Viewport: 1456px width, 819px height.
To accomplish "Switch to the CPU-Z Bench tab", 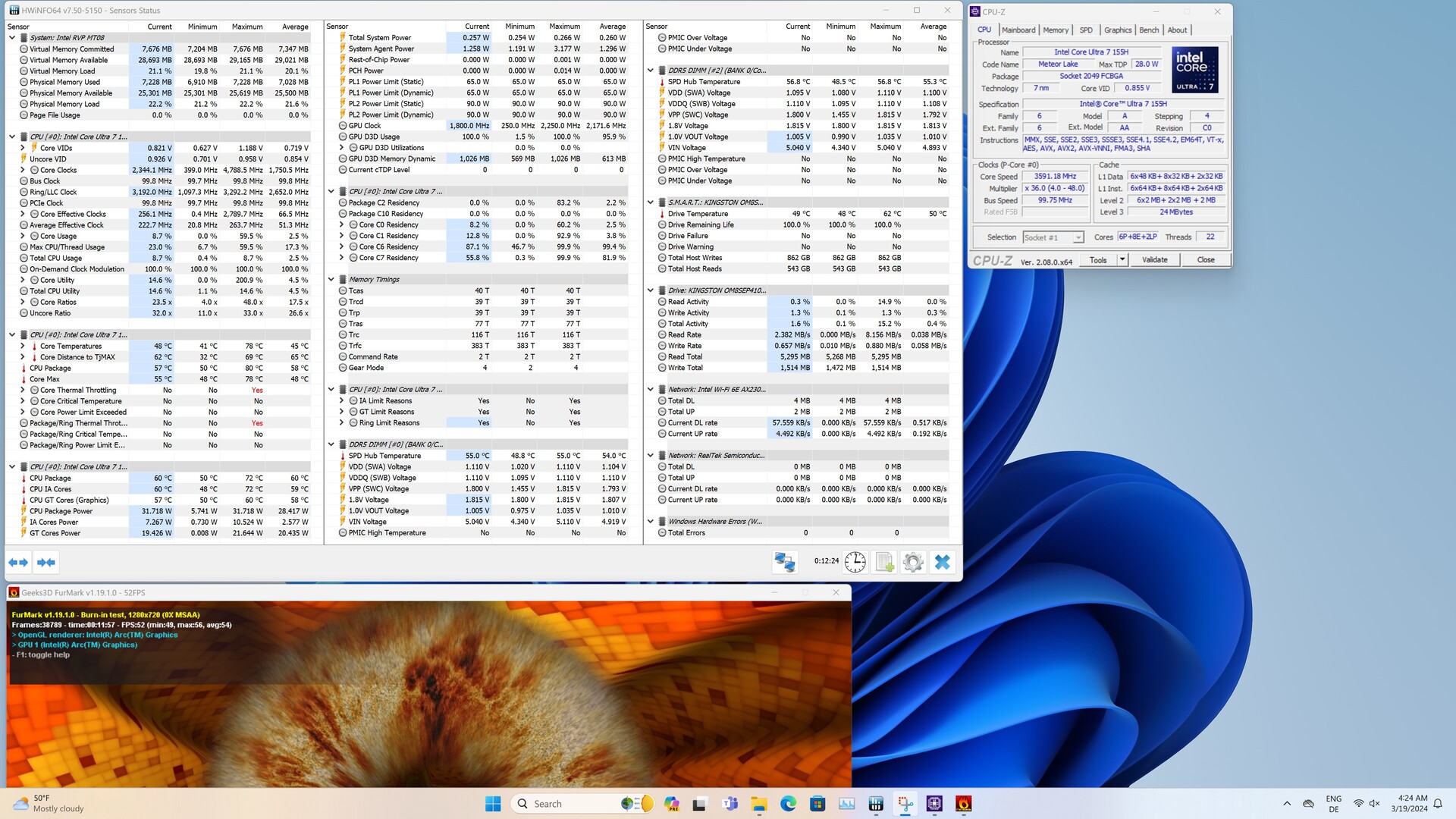I will (1149, 30).
